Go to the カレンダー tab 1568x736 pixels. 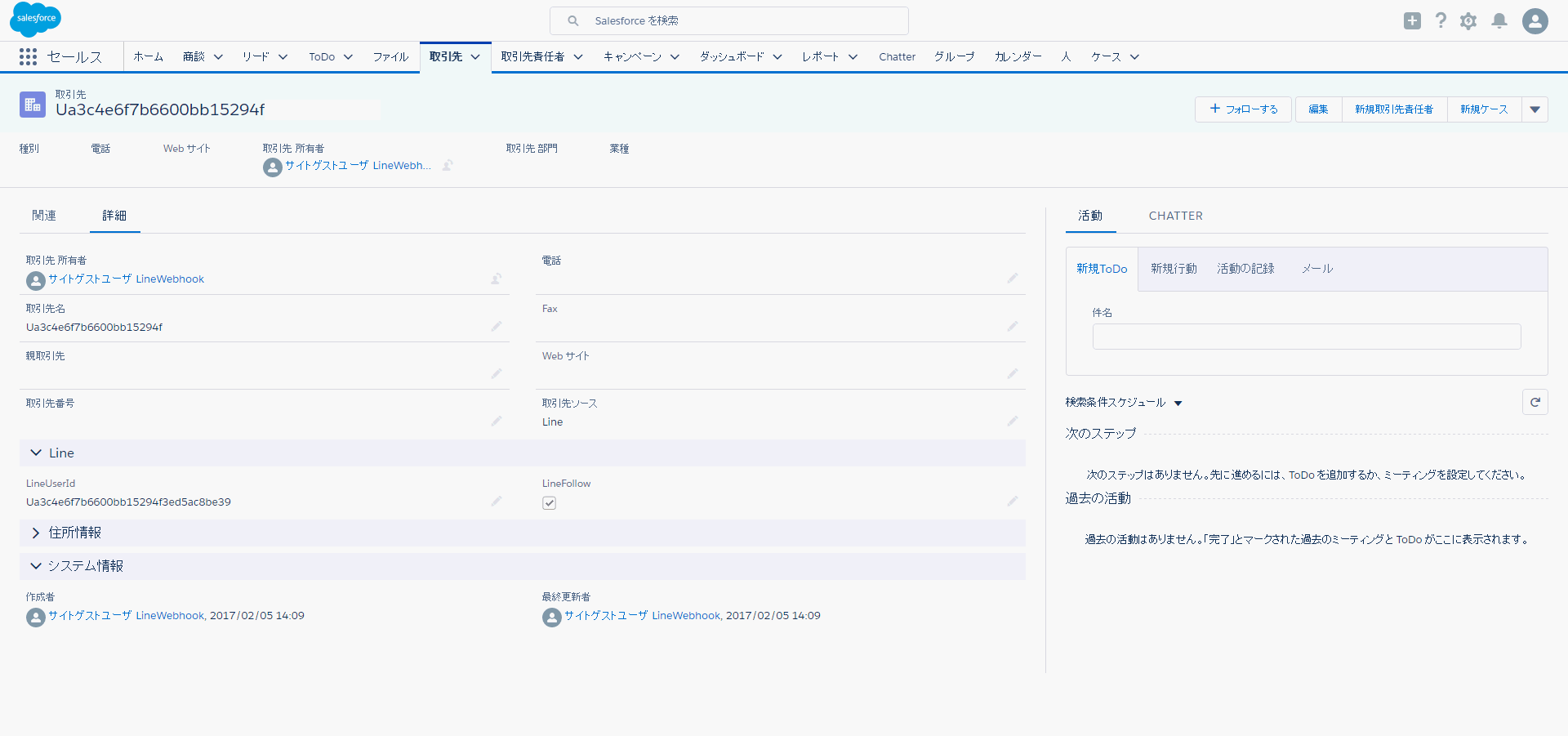pos(1018,57)
